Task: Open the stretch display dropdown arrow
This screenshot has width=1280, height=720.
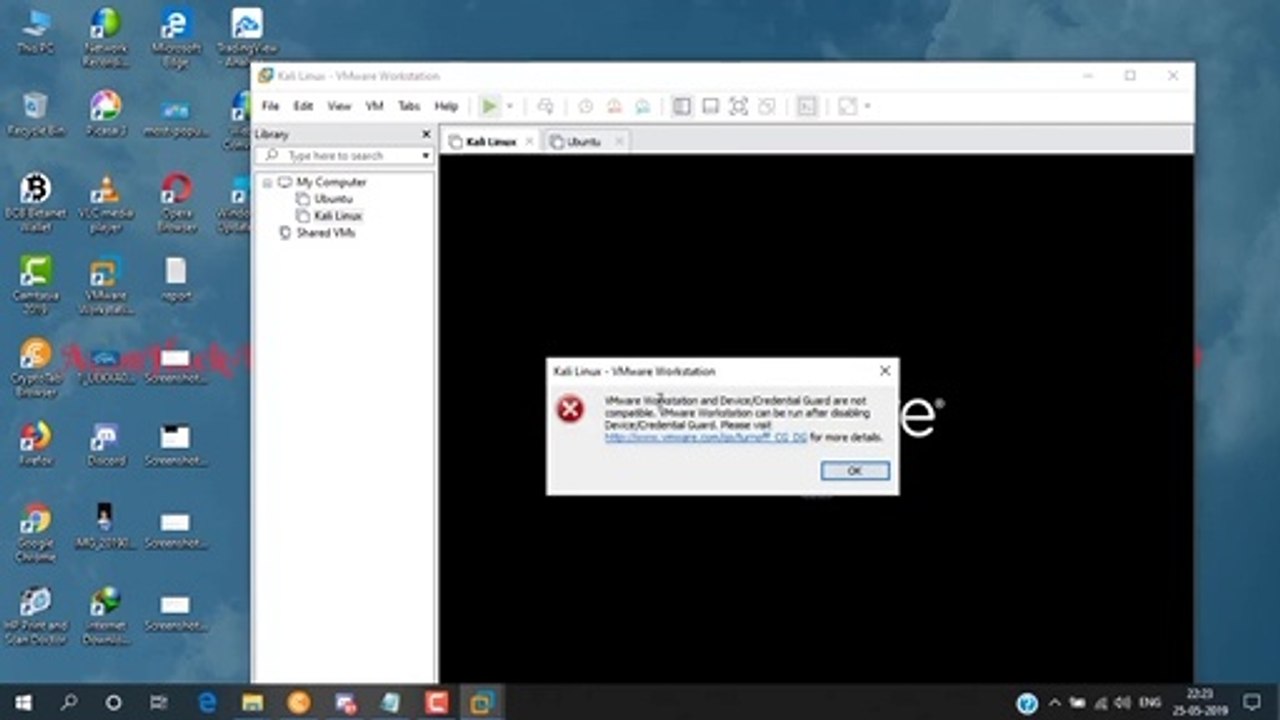Action: [867, 106]
